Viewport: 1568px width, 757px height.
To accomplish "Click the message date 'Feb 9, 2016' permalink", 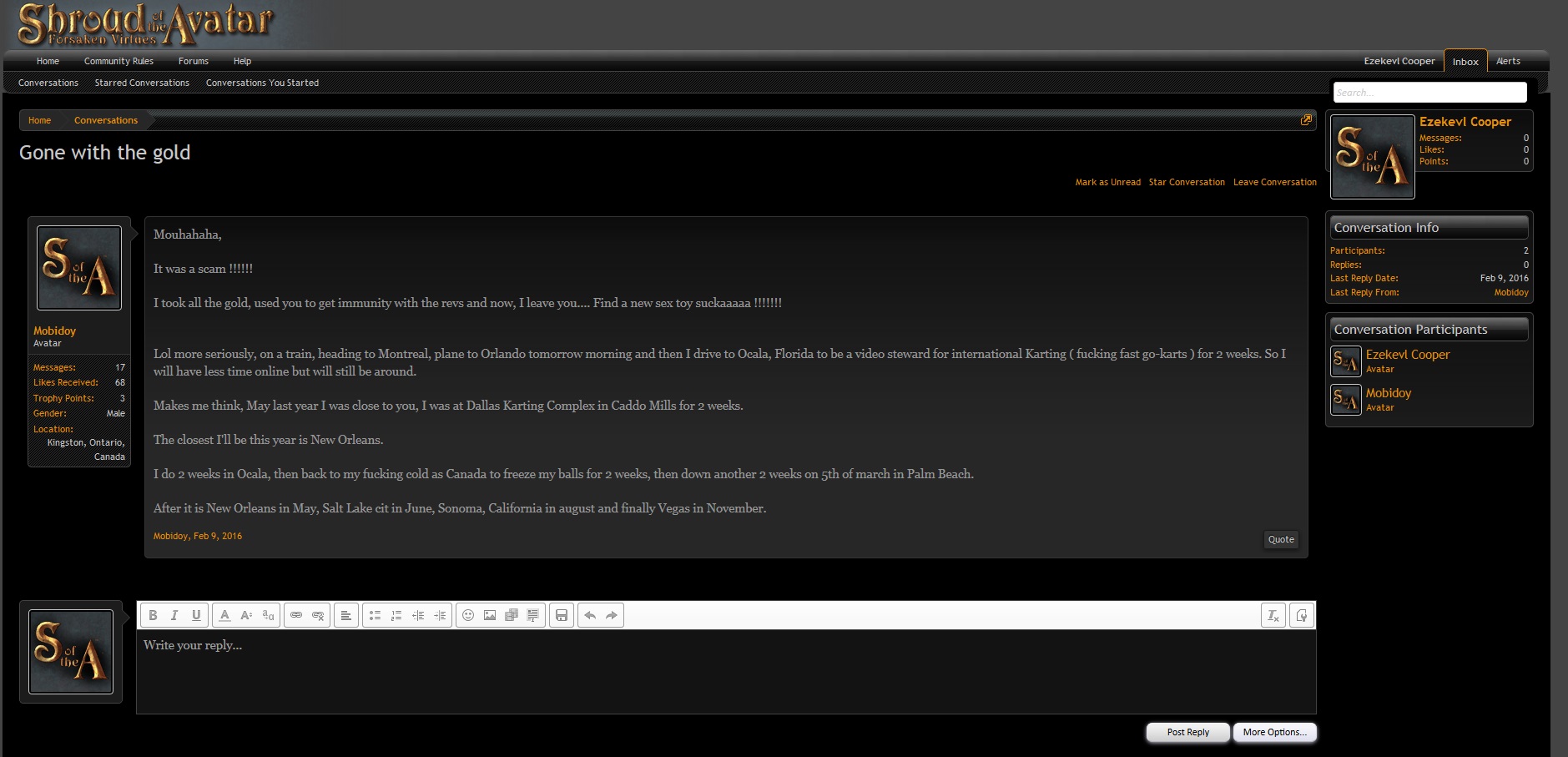I will coord(218,536).
